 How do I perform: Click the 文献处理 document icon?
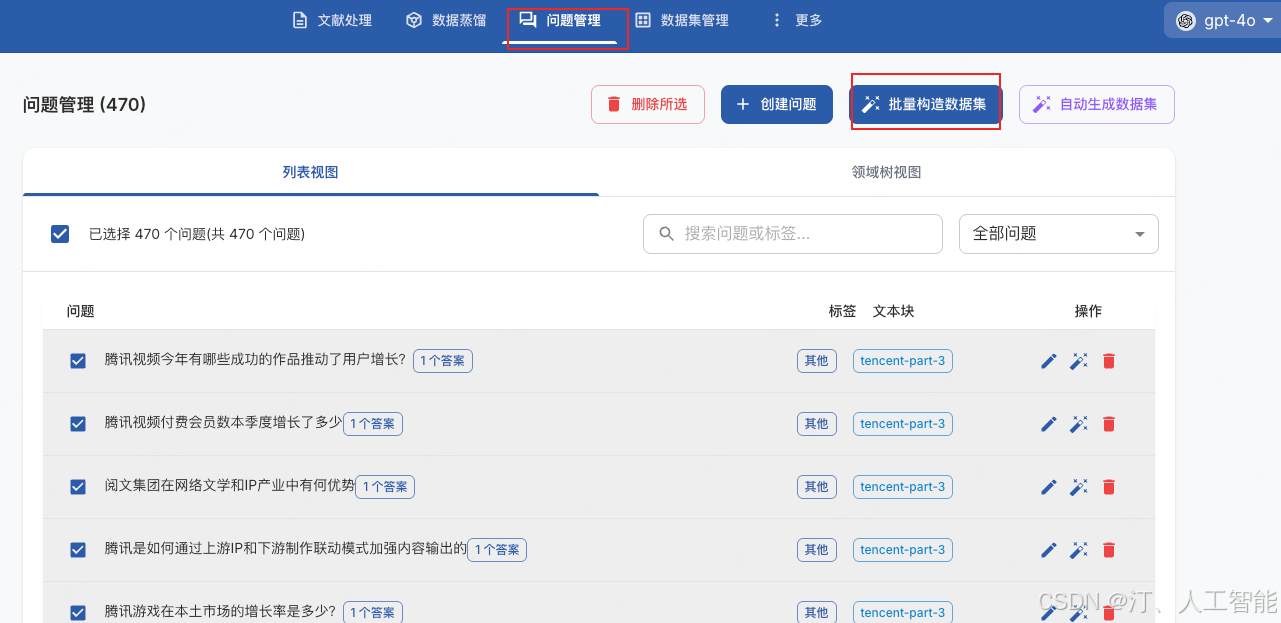299,20
